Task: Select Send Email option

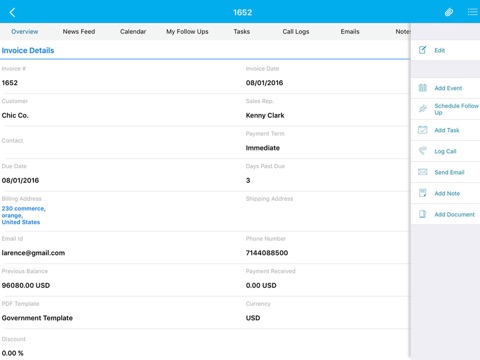Action: point(445,172)
